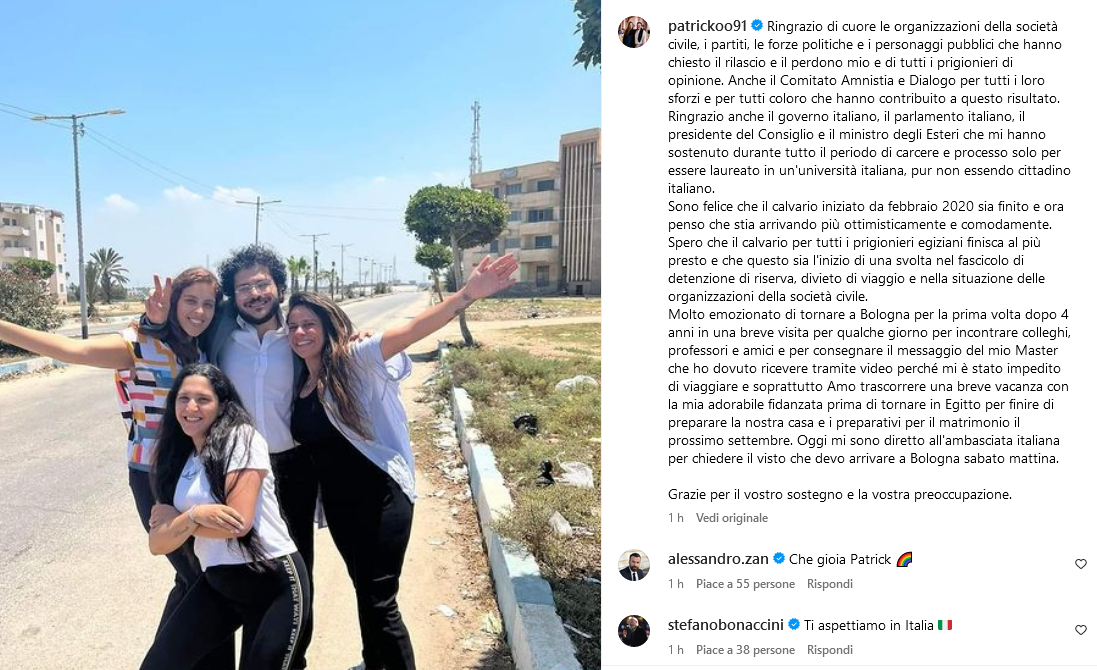Like stefanobonaccini's comment with heart
Screen dimensions: 1097x670
click(x=1080, y=630)
